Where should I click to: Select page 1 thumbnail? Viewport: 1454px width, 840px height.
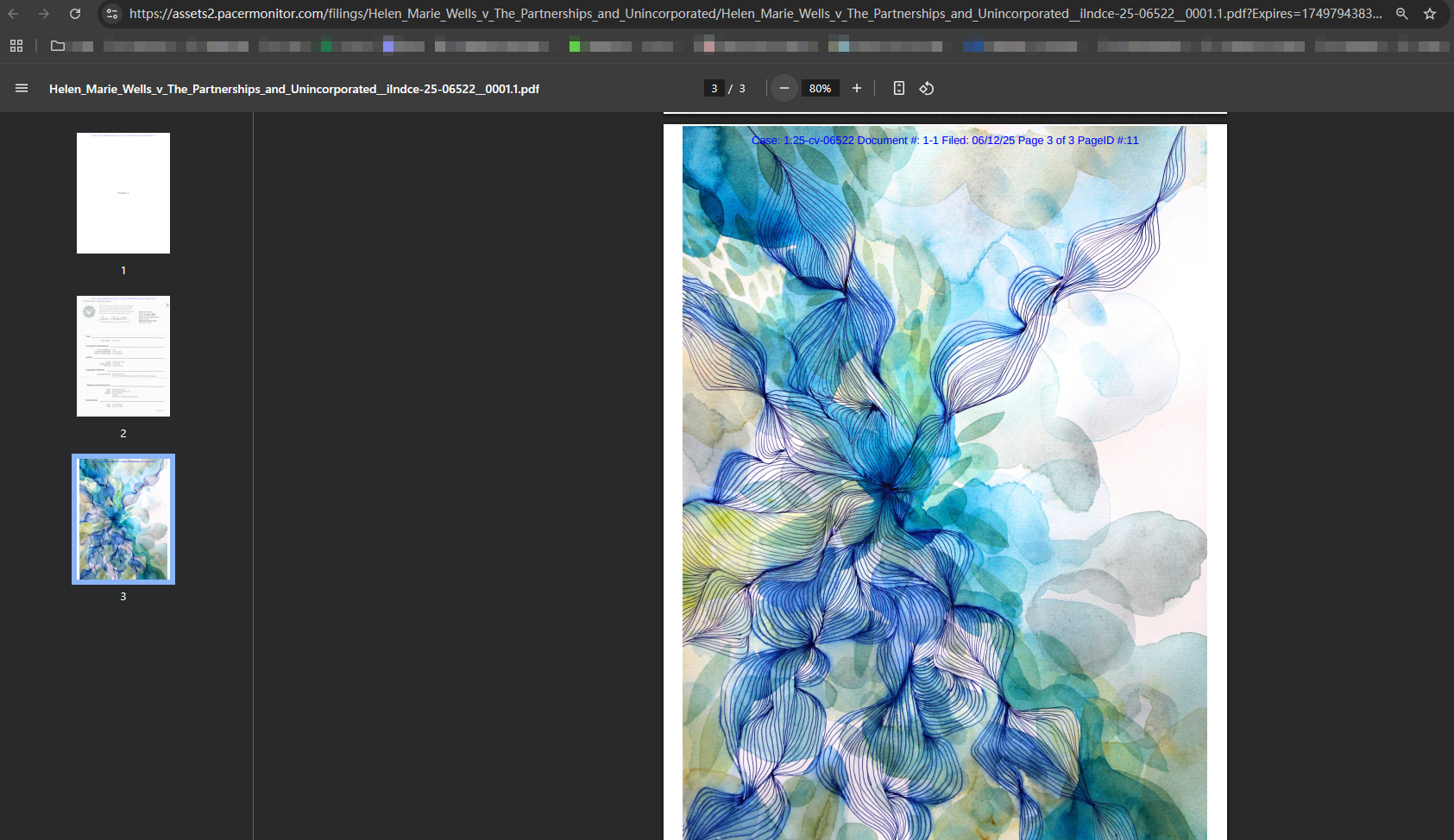pyautogui.click(x=123, y=193)
